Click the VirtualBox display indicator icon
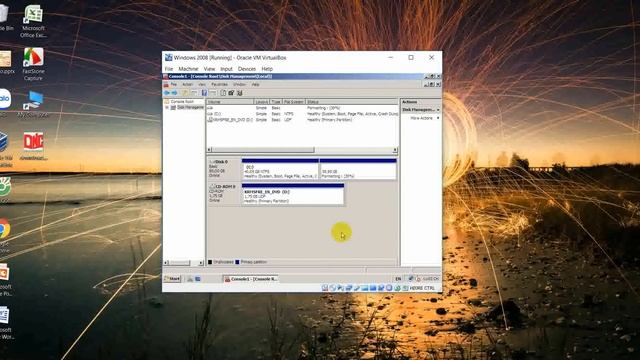 pos(373,288)
